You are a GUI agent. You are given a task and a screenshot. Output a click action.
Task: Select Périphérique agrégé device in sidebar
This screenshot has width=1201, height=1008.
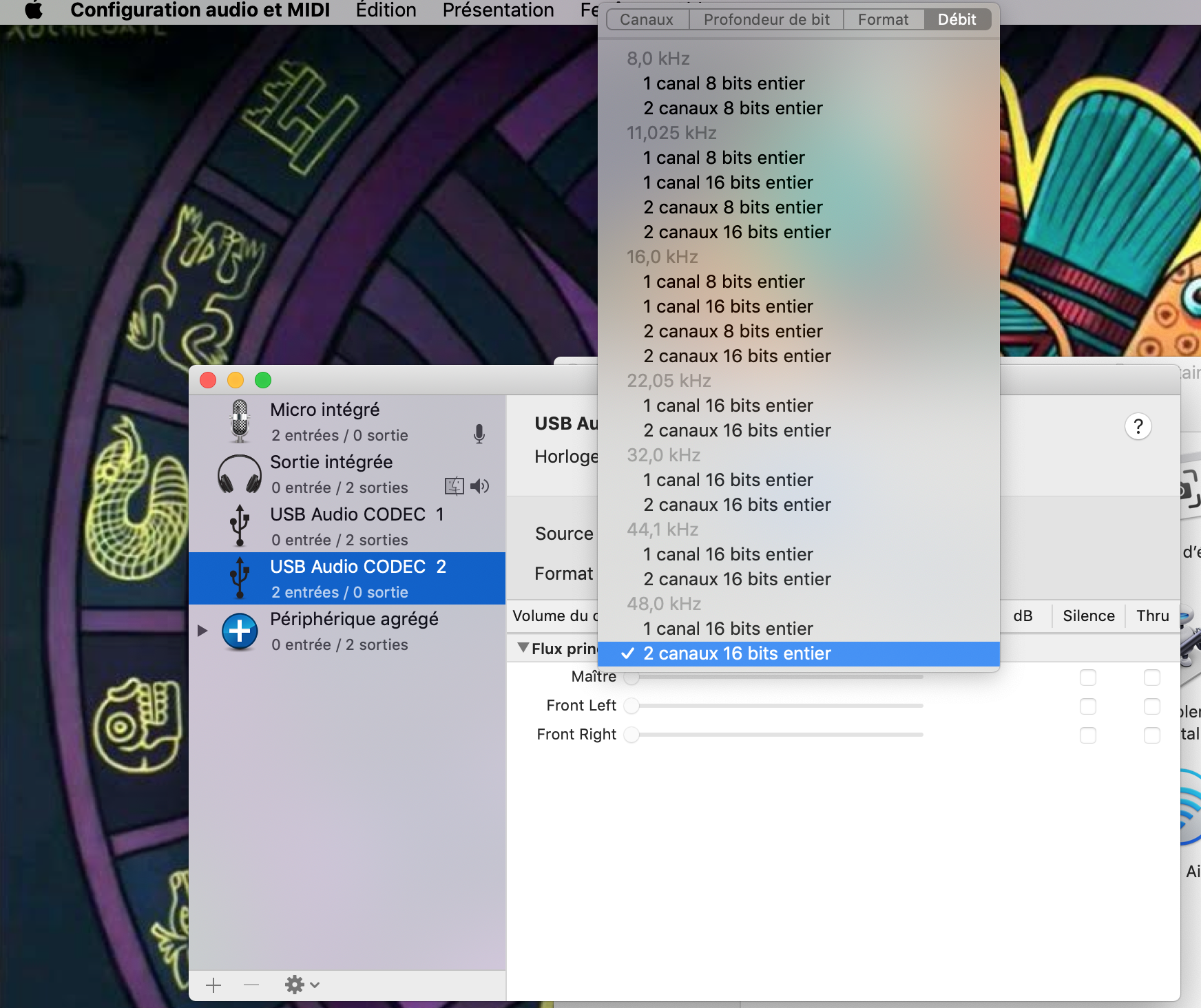point(347,631)
